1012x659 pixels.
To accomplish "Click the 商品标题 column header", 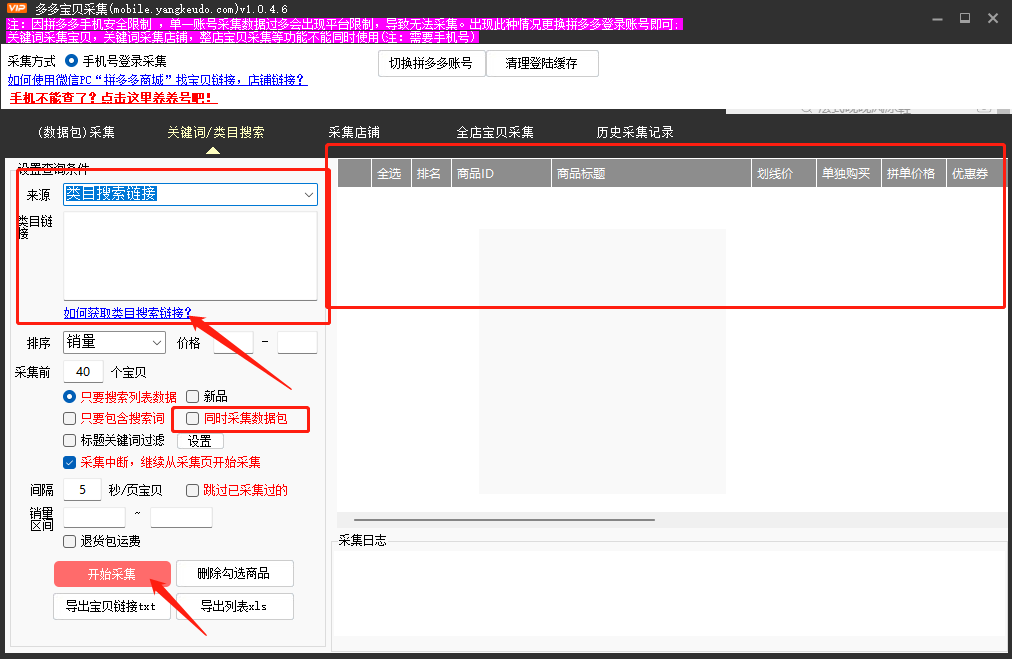I will coord(651,173).
